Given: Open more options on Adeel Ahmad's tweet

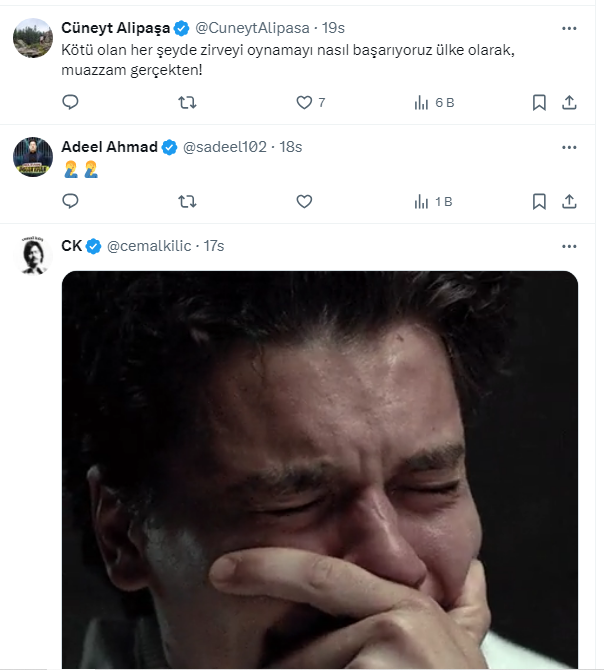Looking at the screenshot, I should 569,146.
